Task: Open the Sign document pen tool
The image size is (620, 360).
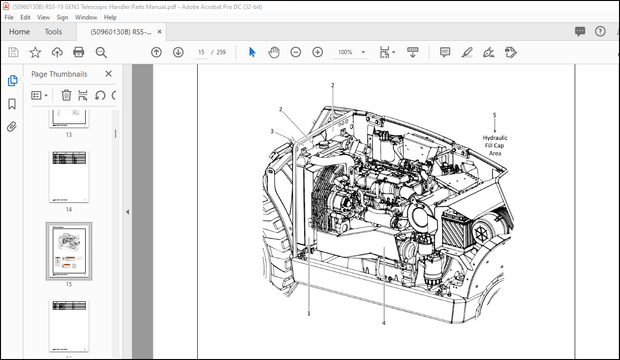Action: point(489,52)
